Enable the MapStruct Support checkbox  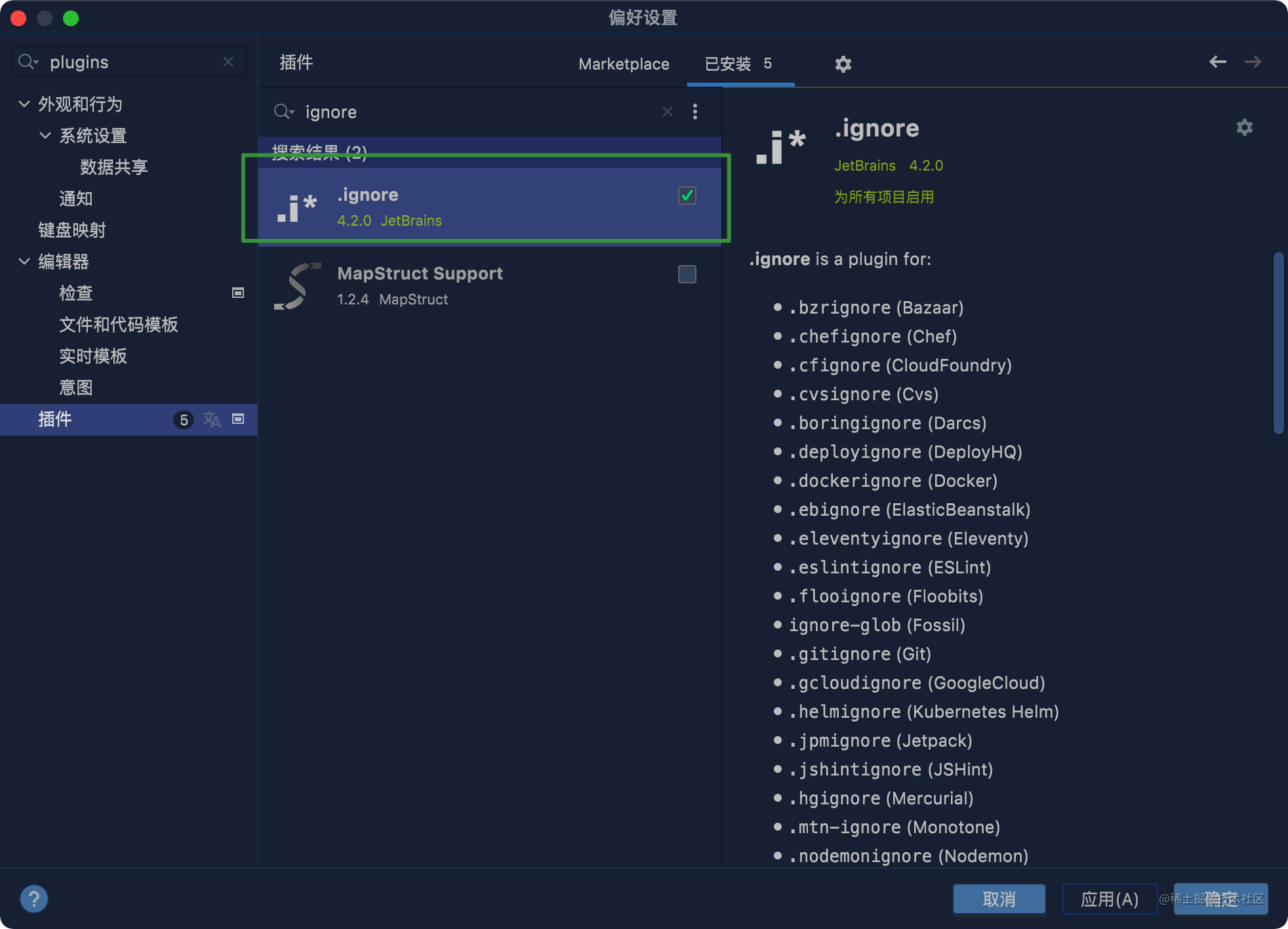(686, 274)
